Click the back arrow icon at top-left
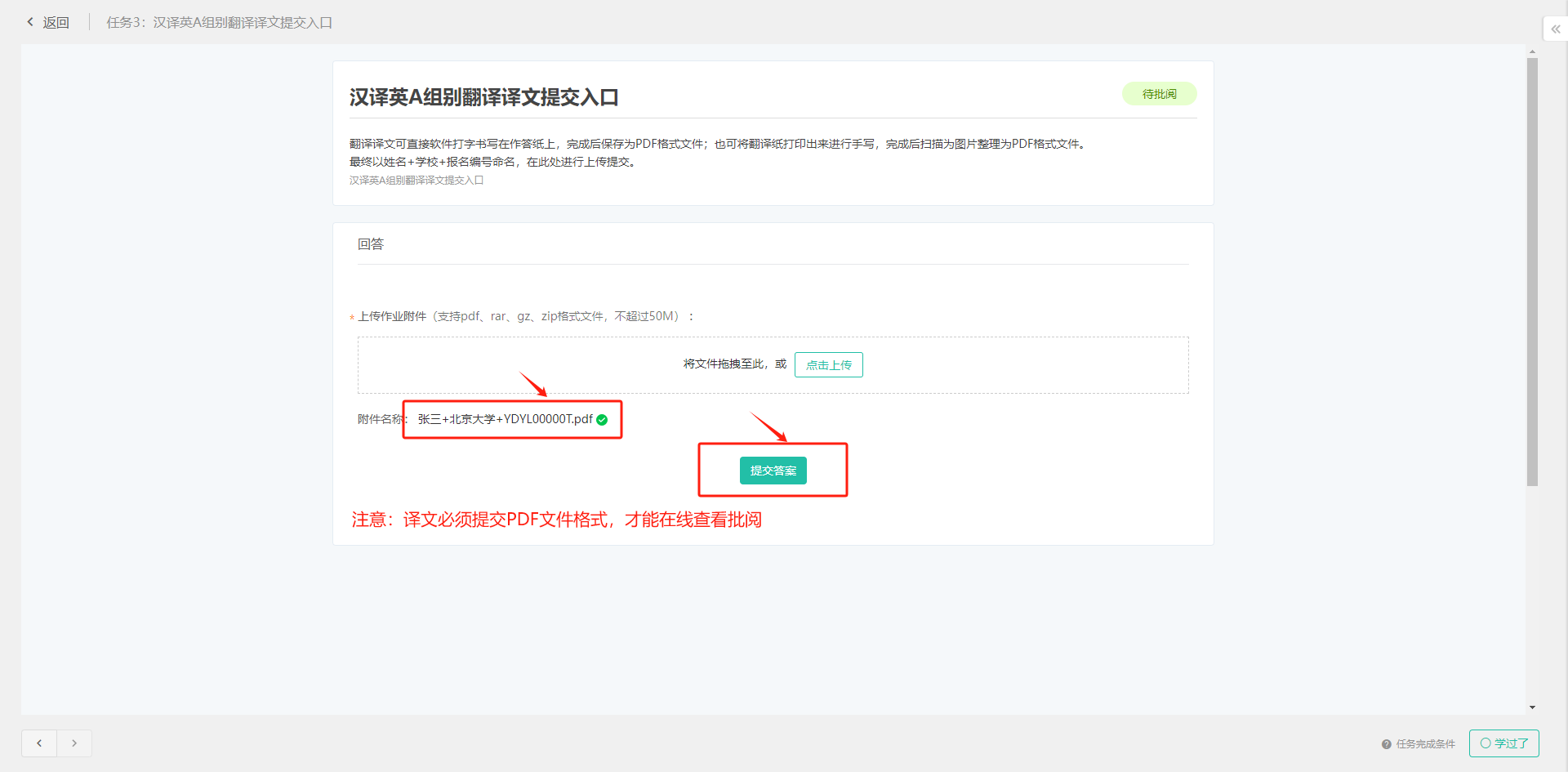The height and width of the screenshot is (772, 1568). pos(30,22)
